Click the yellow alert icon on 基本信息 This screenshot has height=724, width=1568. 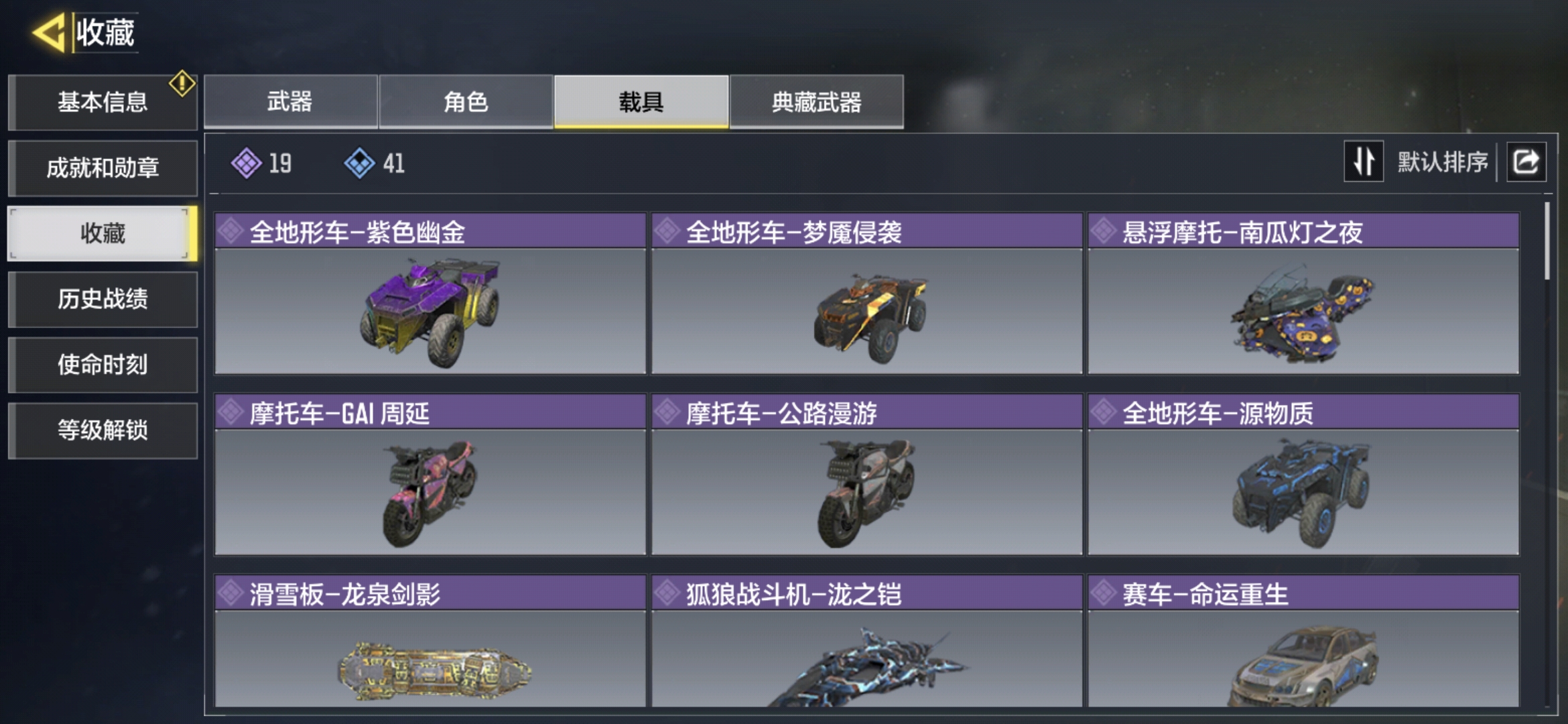click(x=182, y=84)
